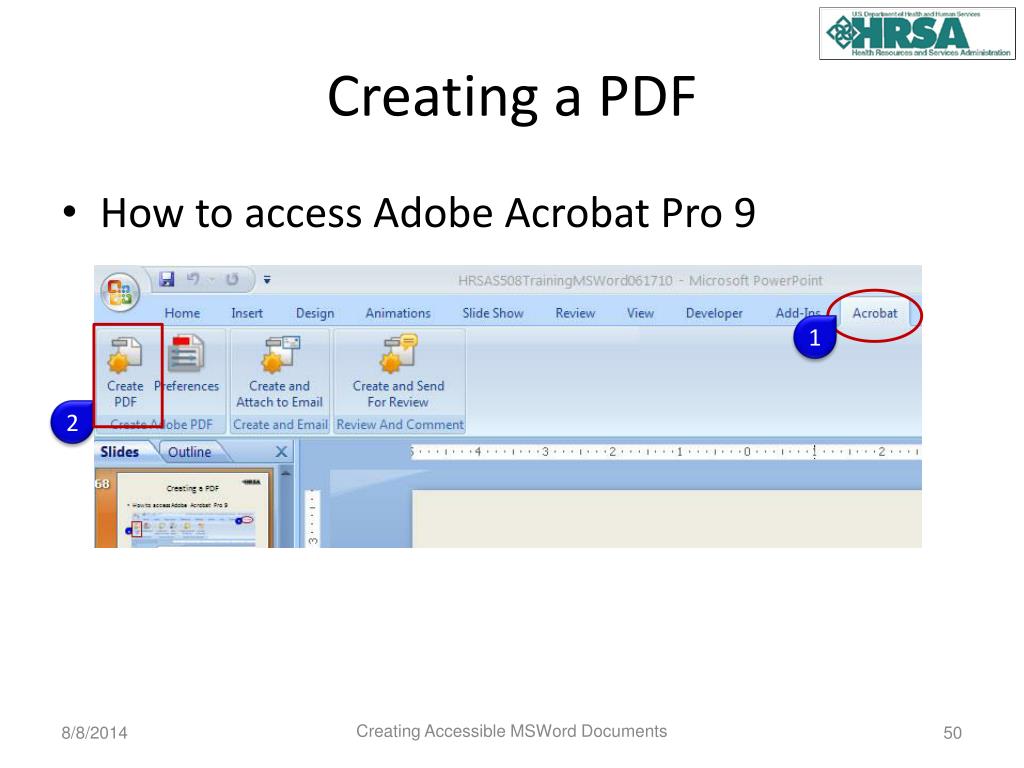Go to the Animations tab

pos(398,313)
